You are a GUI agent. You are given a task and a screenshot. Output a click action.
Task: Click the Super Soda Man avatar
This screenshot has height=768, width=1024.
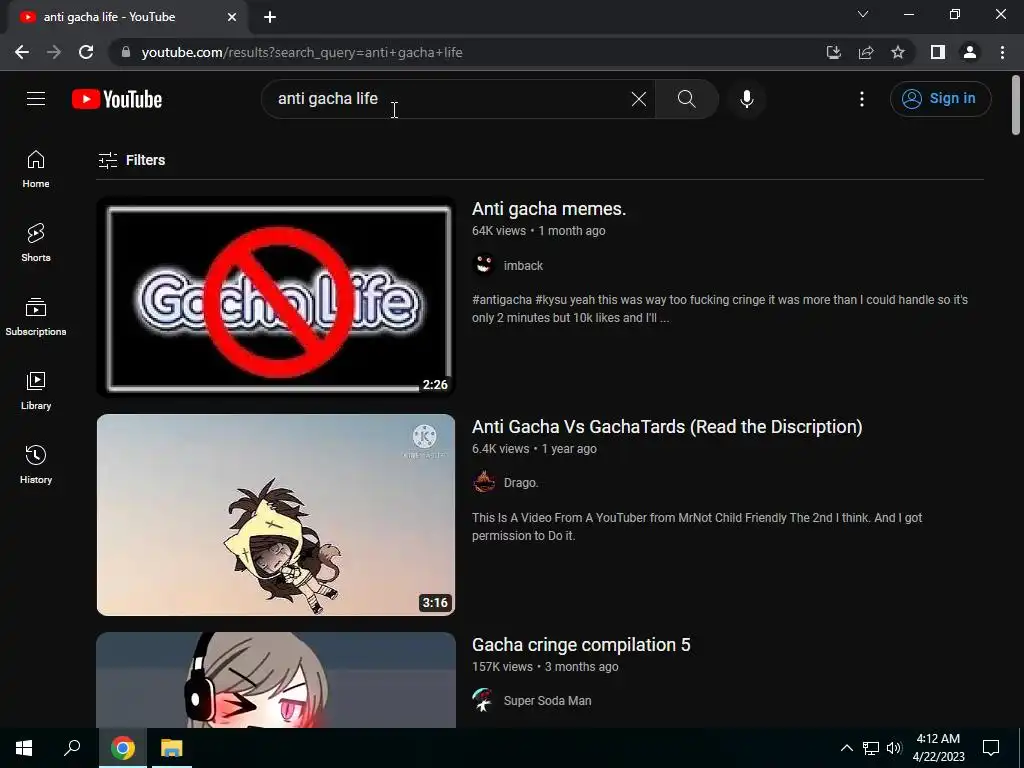point(483,700)
